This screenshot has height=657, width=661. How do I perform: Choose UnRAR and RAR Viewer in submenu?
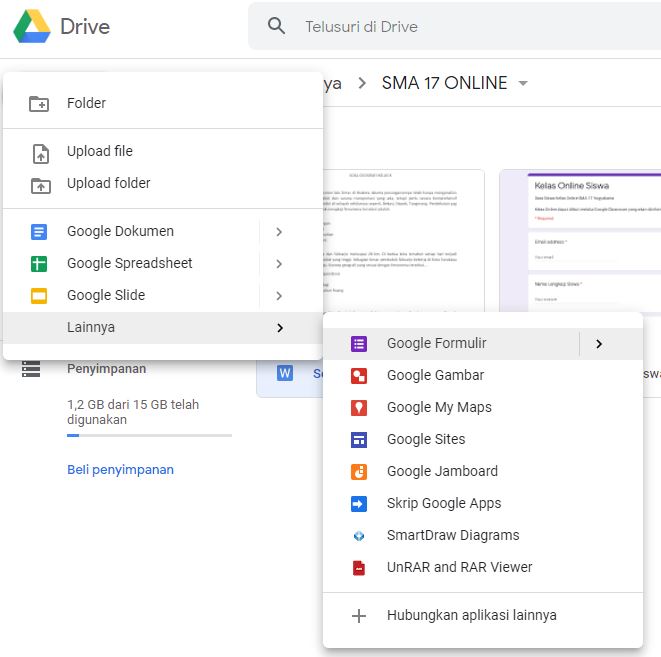pos(483,568)
